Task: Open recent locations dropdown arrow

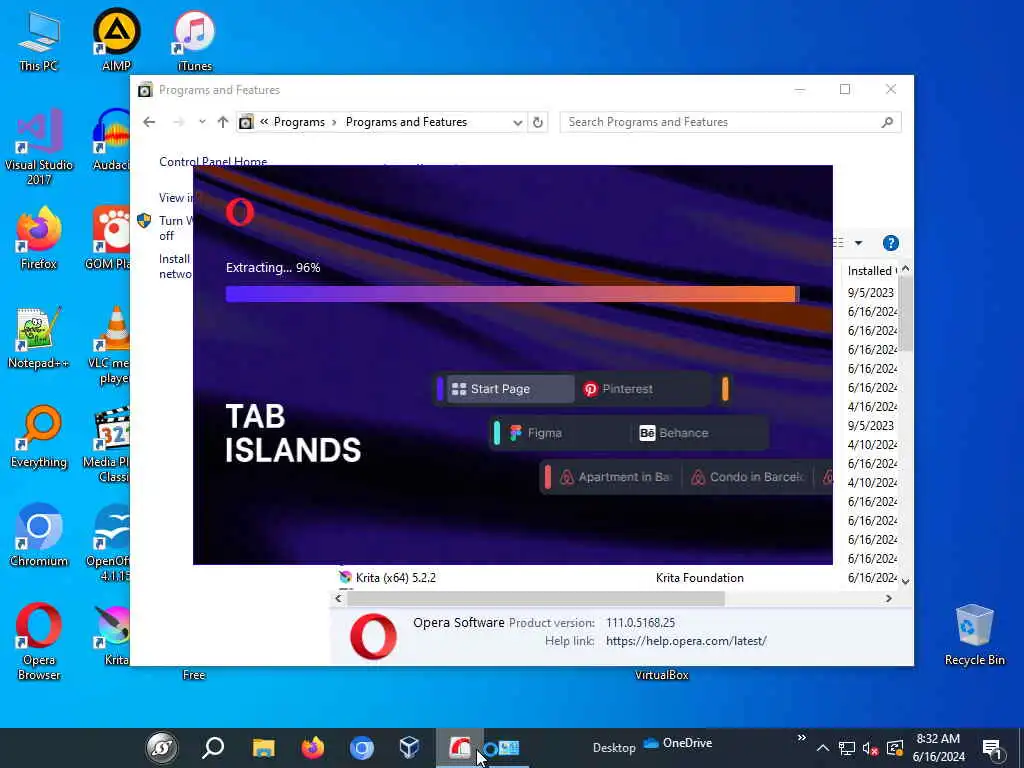Action: point(202,122)
